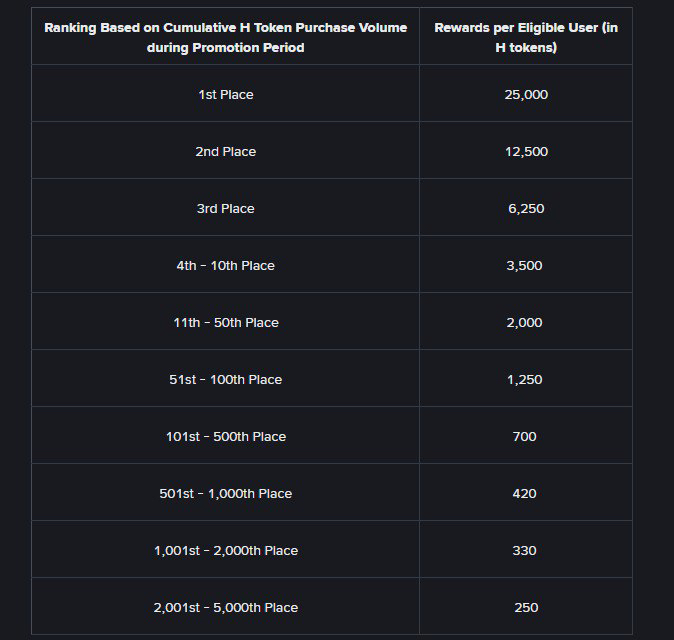The image size is (674, 640).
Task: Select the 2nd Place cell
Action: point(226,152)
